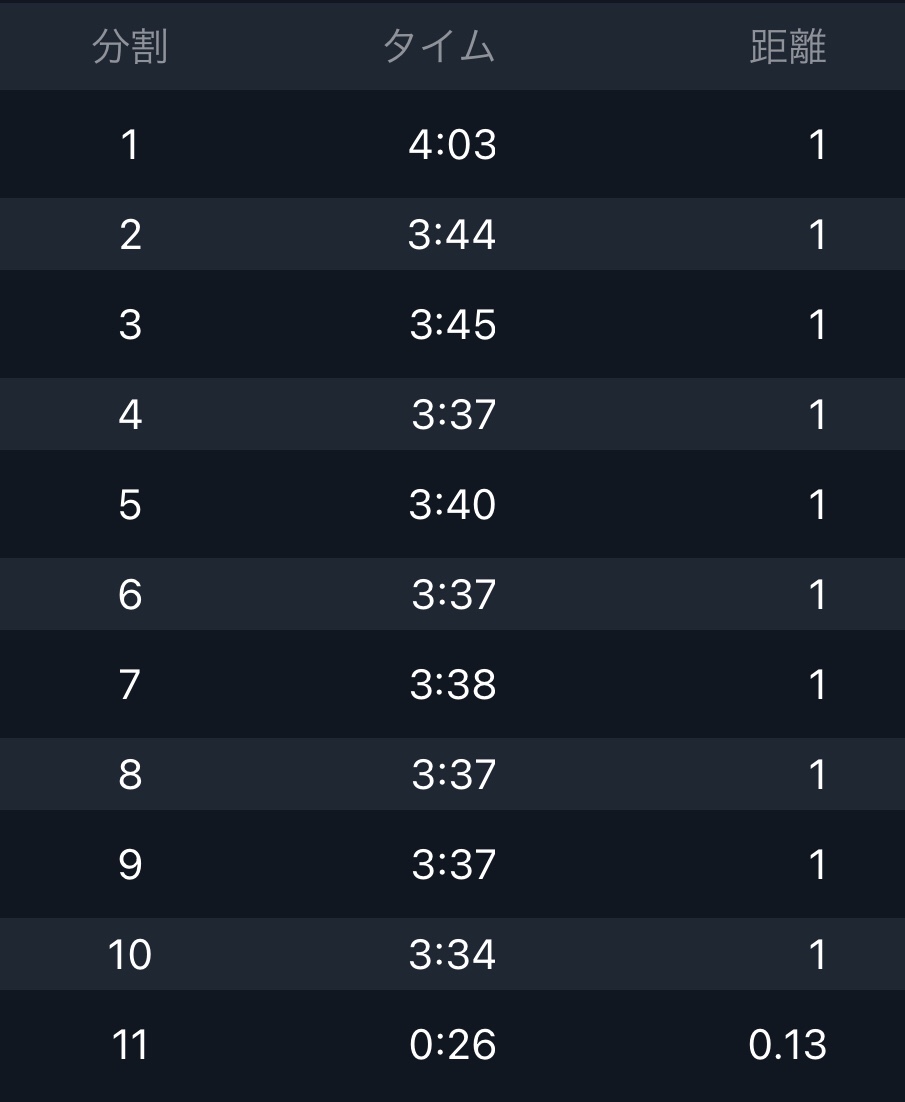905x1102 pixels.
Task: Click the 3:37 time in split 8
Action: click(x=453, y=775)
